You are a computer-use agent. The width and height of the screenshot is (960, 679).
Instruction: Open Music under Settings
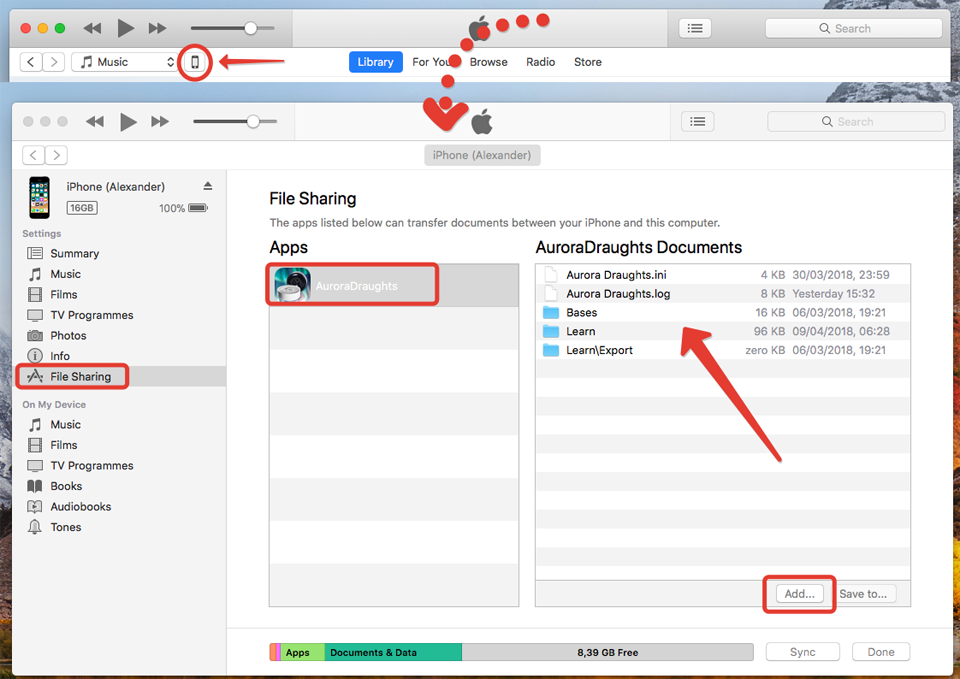[66, 274]
